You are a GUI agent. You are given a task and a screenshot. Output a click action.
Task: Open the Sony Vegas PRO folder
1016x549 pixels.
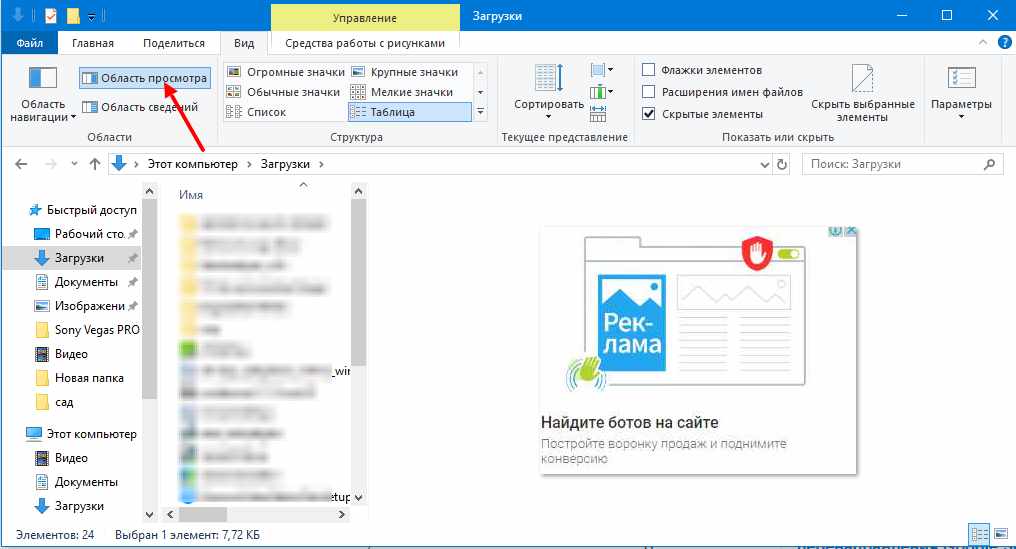pos(86,330)
